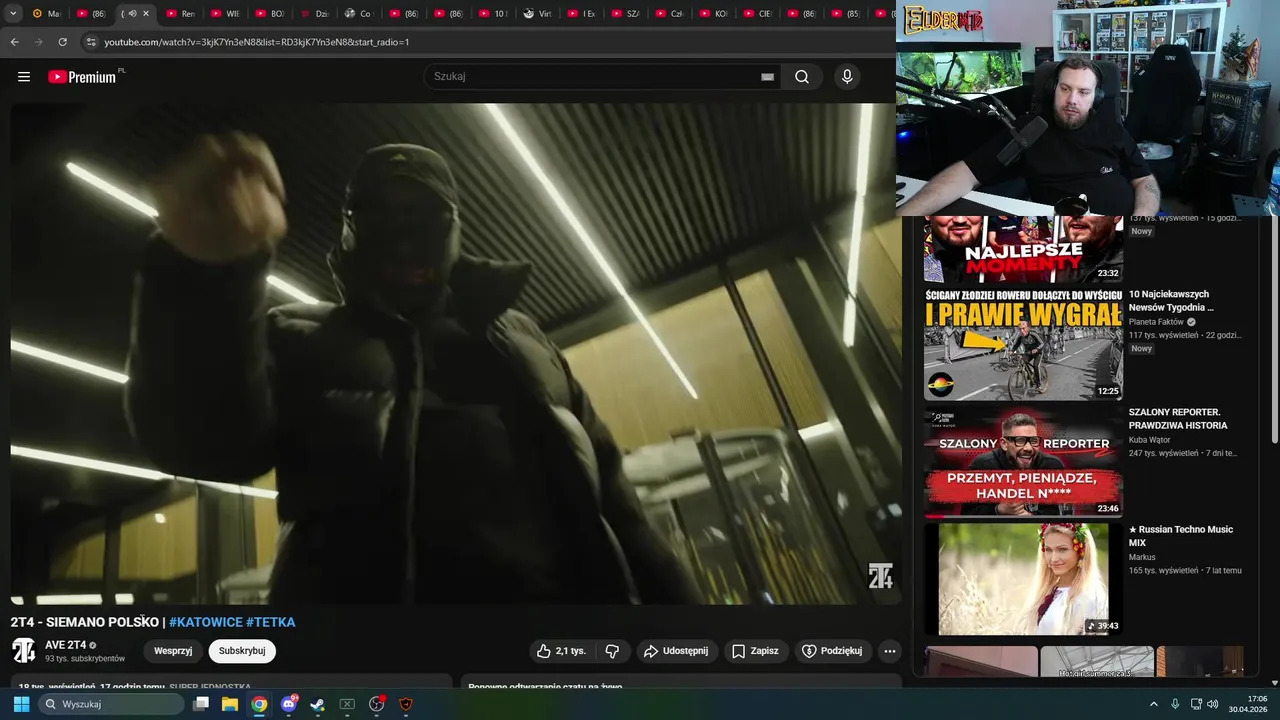Image resolution: width=1280 pixels, height=720 pixels.
Task: Click the 2T4 watermark in video
Action: point(880,576)
